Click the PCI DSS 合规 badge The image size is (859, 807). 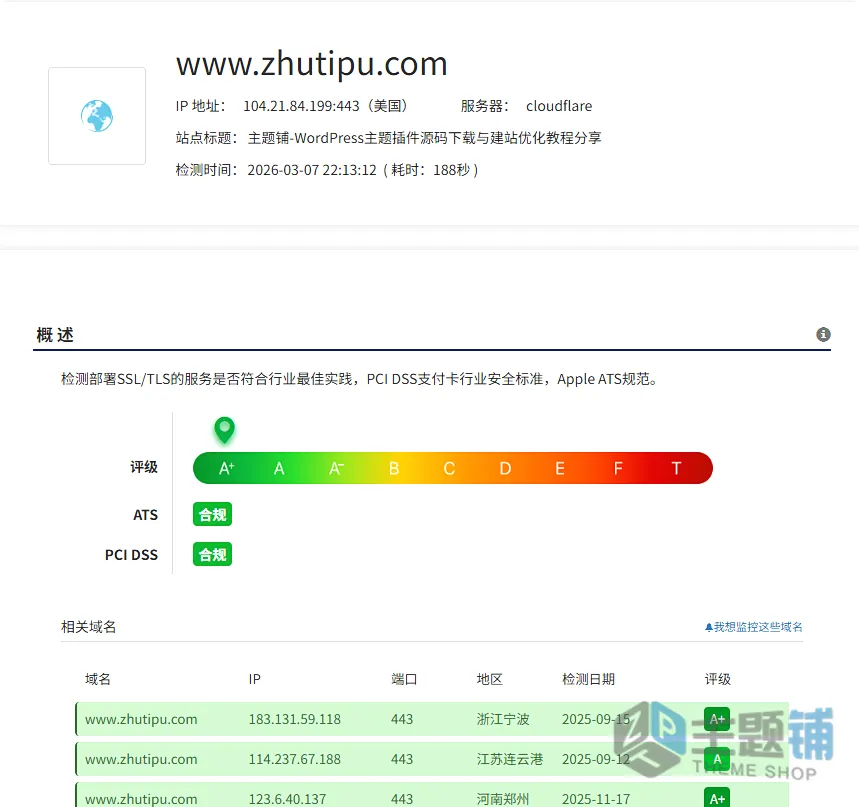(213, 554)
